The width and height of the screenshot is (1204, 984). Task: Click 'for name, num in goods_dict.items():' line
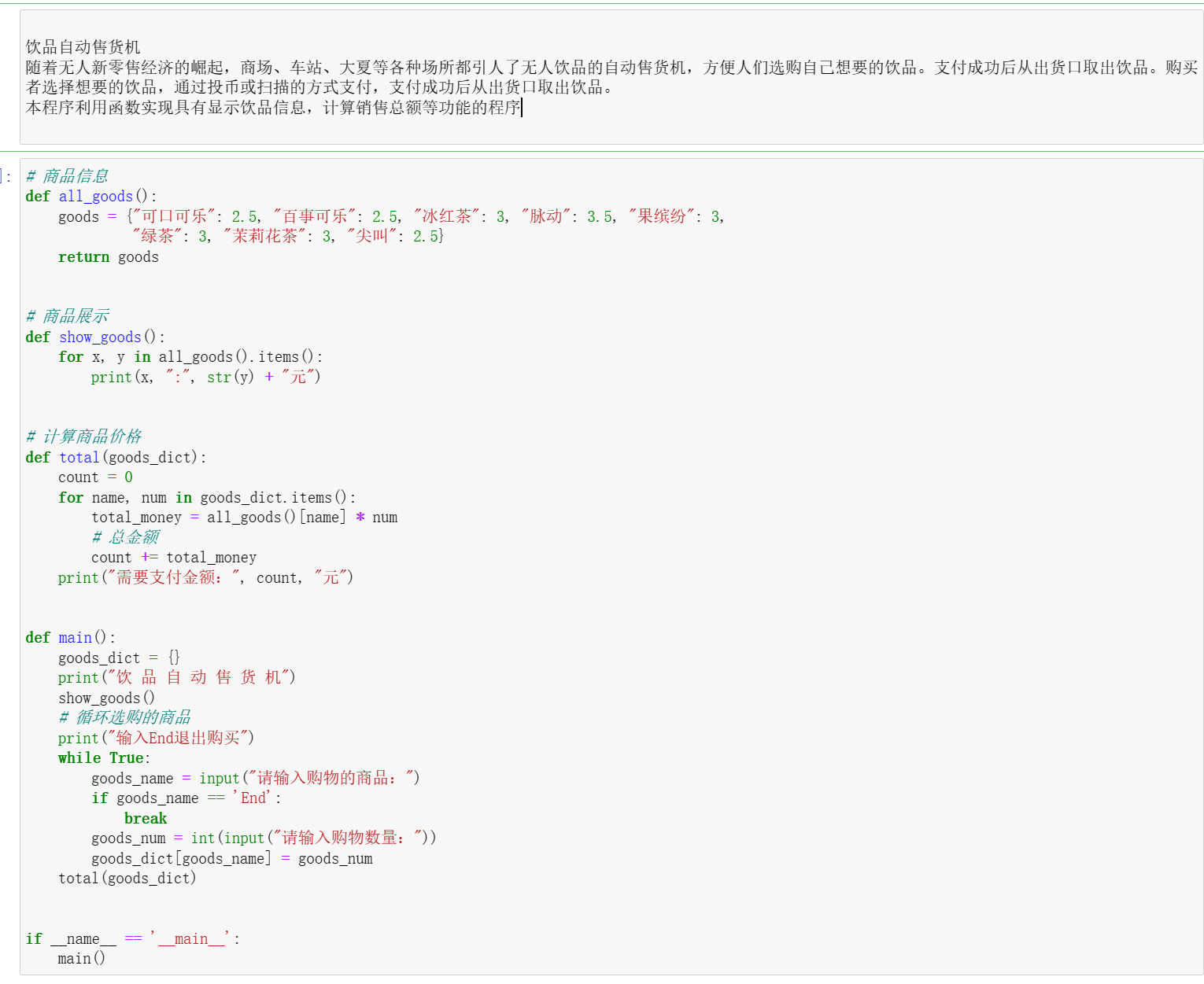click(207, 498)
